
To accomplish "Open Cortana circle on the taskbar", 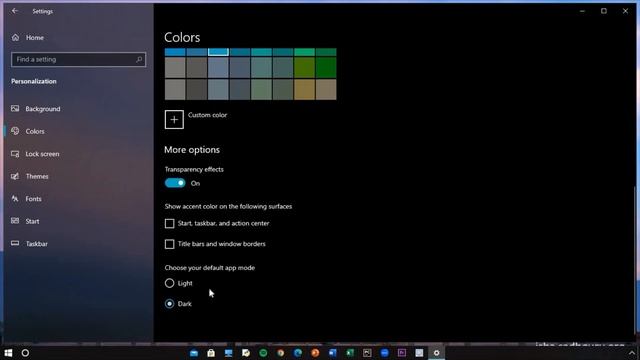I will tap(25, 353).
